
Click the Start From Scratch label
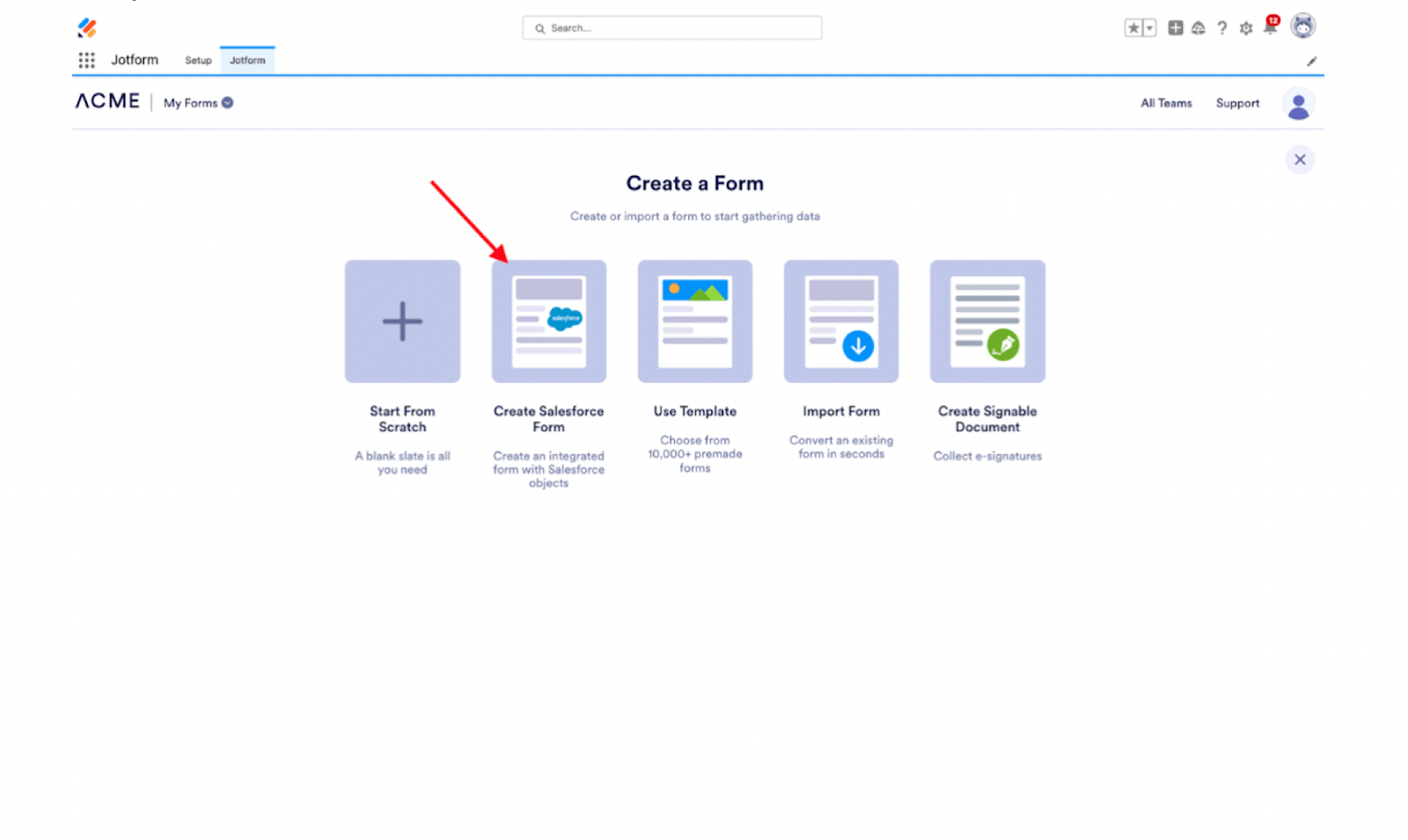pyautogui.click(x=402, y=419)
